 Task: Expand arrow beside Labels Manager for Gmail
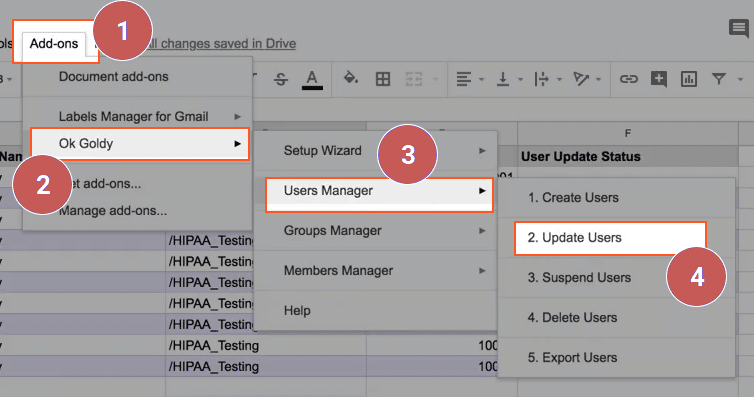click(237, 117)
